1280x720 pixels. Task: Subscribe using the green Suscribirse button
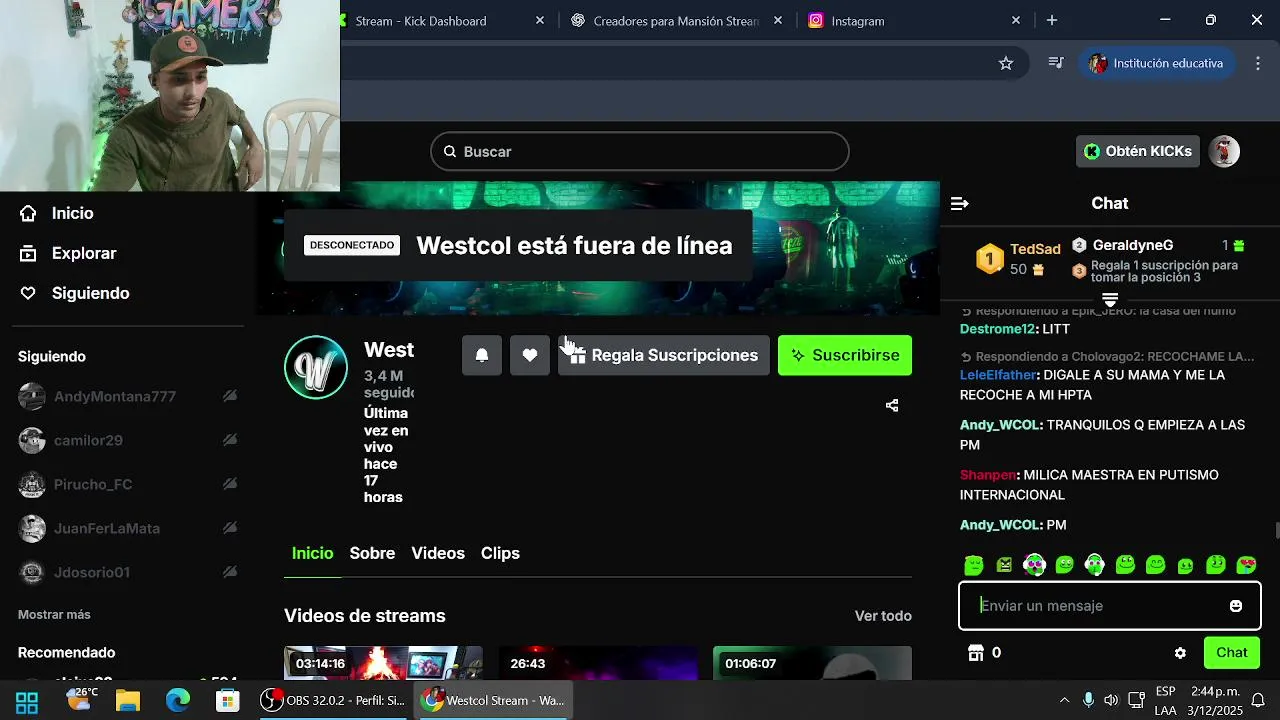coord(845,355)
